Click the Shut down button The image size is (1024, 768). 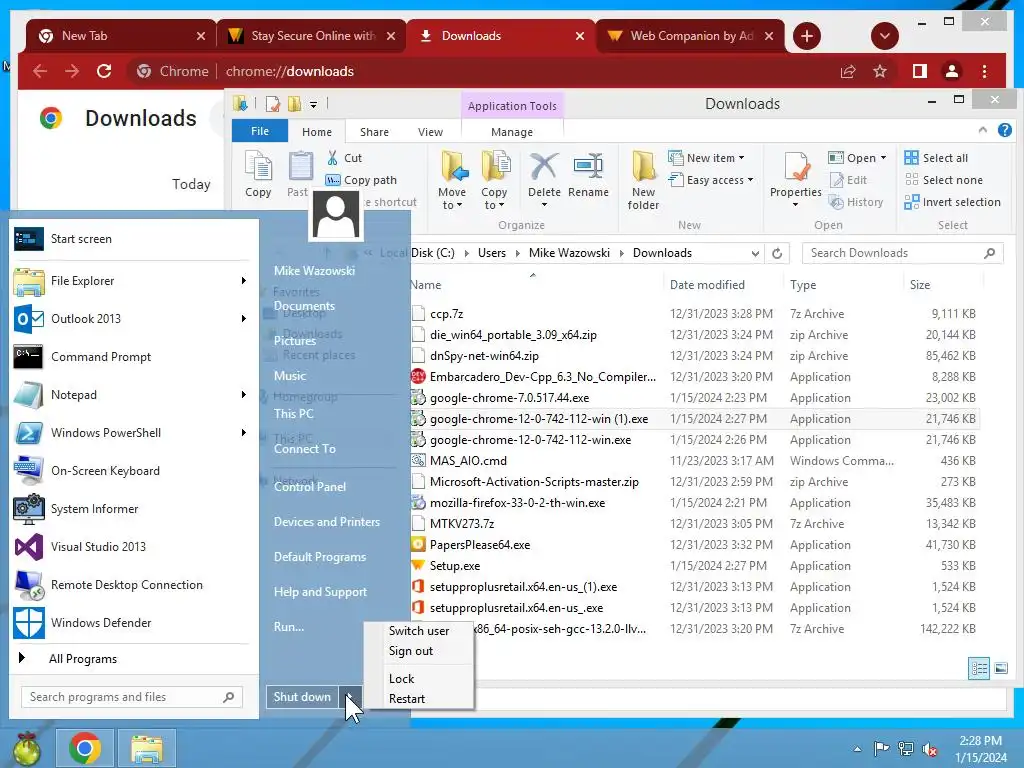coord(302,697)
